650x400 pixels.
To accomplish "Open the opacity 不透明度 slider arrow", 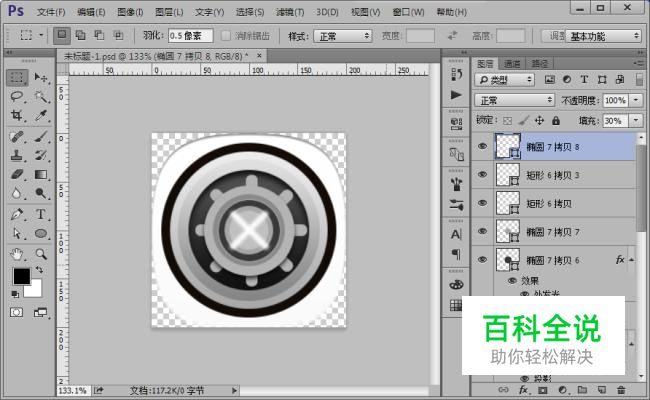I will coord(636,100).
